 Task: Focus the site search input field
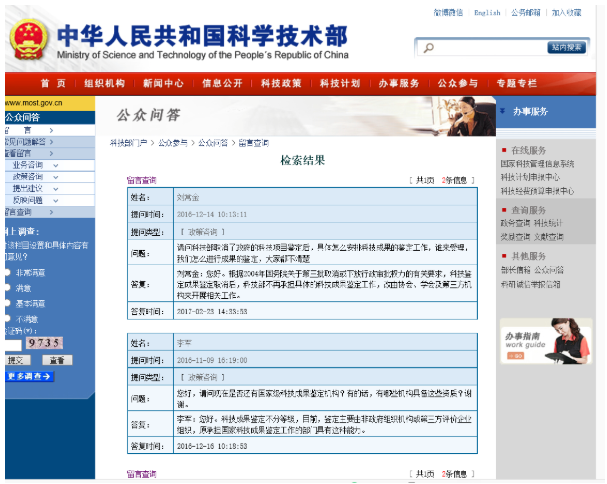point(490,48)
